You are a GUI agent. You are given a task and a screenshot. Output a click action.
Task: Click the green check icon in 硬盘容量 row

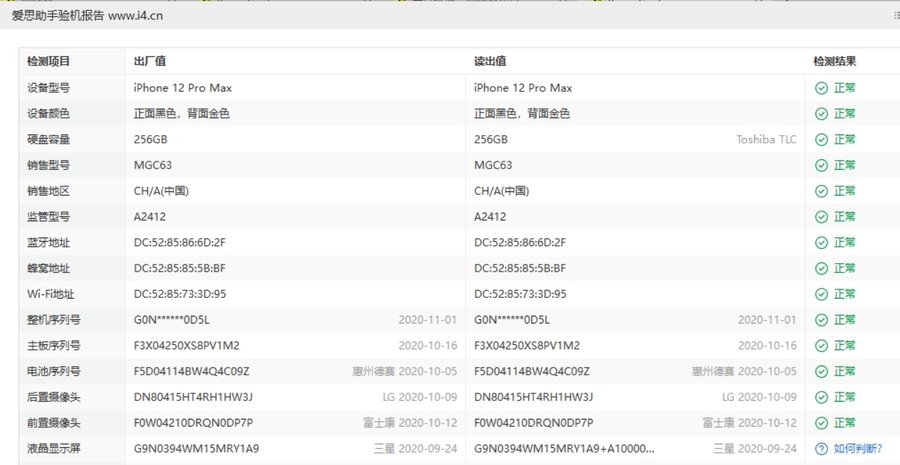pos(821,140)
